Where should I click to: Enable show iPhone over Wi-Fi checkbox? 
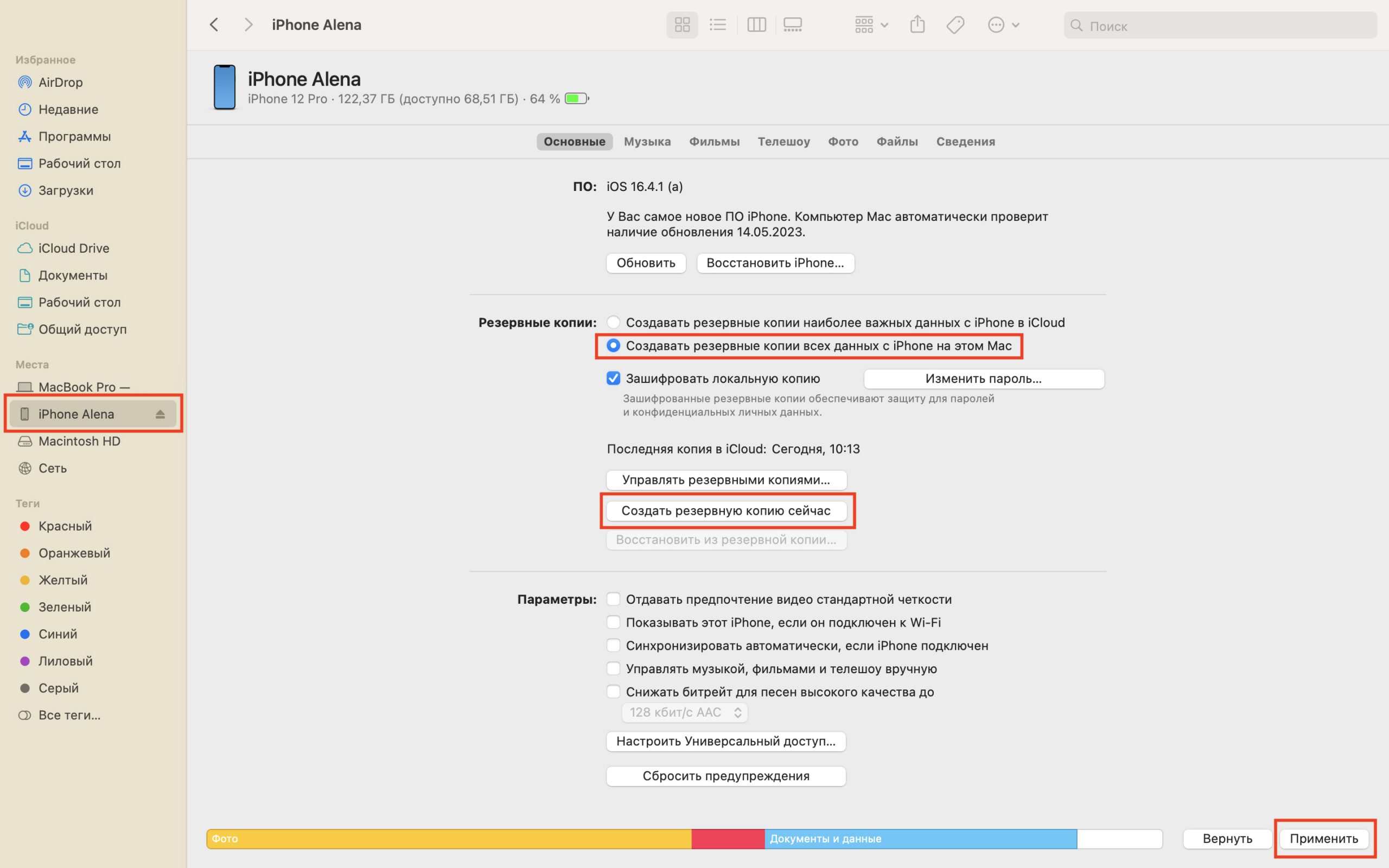pos(613,622)
